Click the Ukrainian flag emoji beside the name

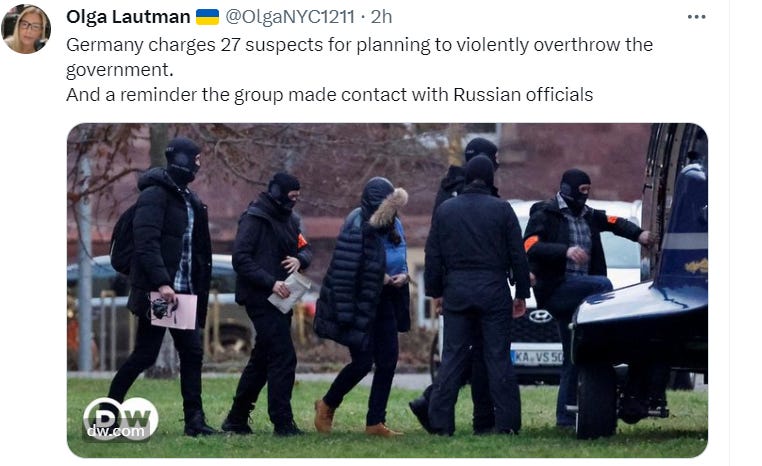(208, 17)
